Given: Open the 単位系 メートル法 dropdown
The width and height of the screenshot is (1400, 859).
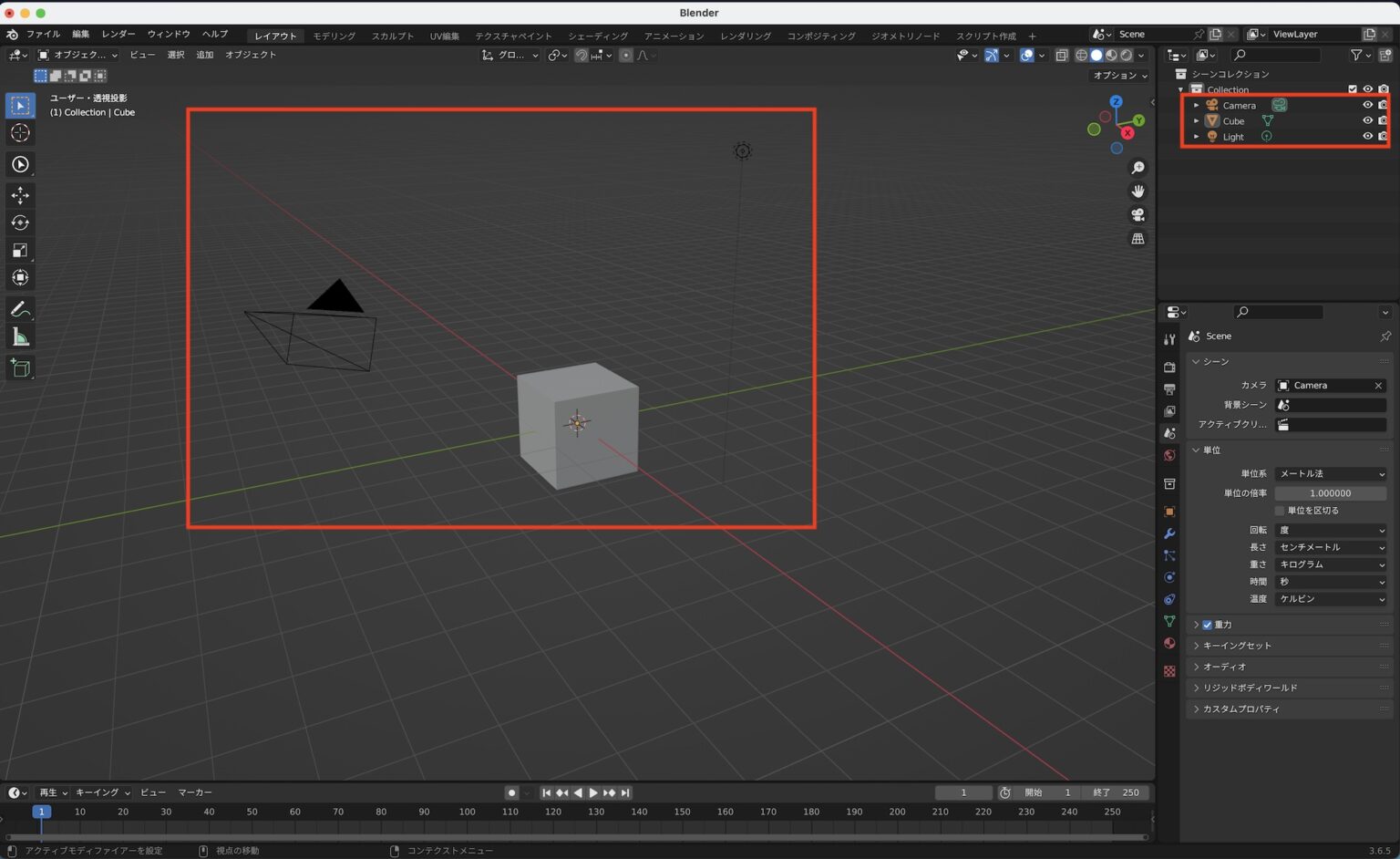Looking at the screenshot, I should coord(1330,473).
